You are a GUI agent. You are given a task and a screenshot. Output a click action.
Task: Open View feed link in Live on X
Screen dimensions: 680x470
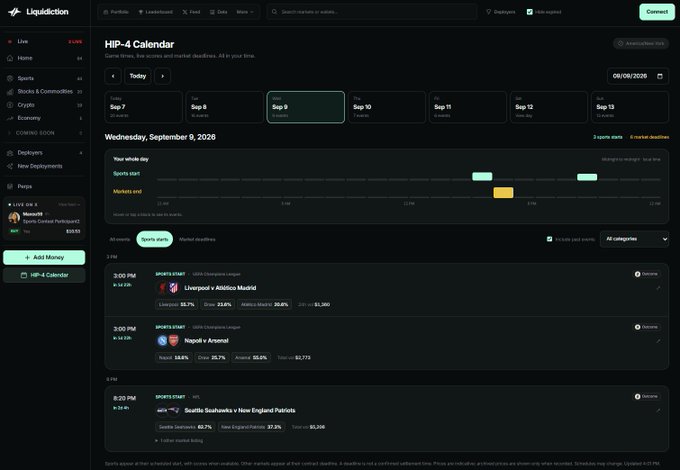coord(69,204)
